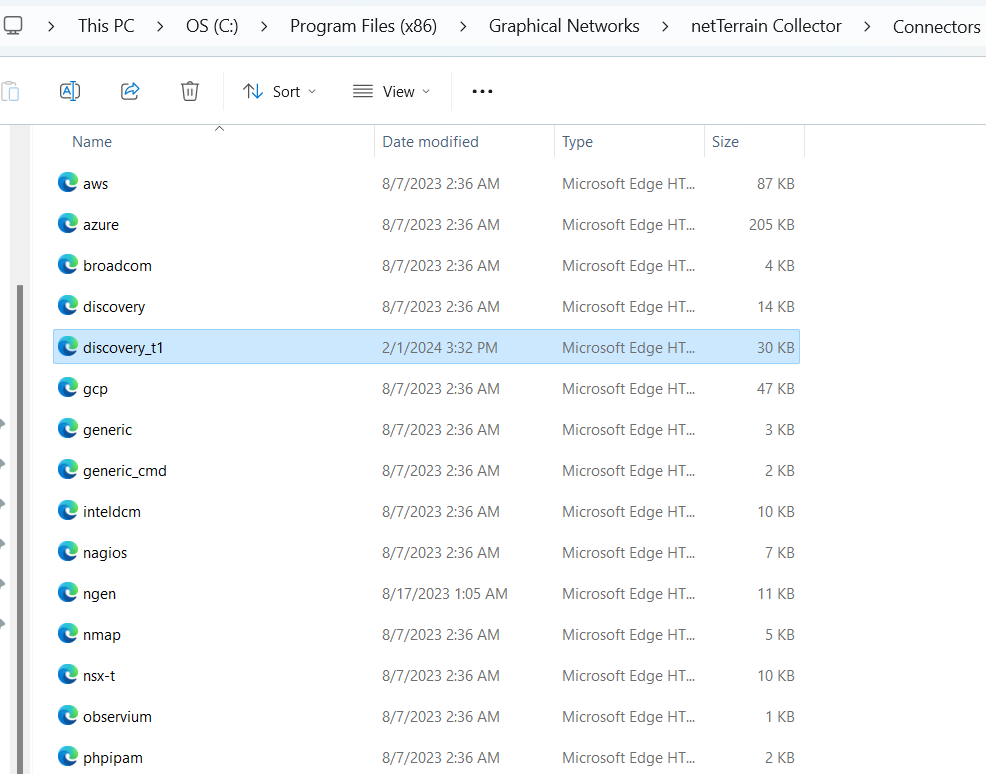Go to OS (C:) in address bar
Screen dimensions: 986x774
click(x=212, y=26)
